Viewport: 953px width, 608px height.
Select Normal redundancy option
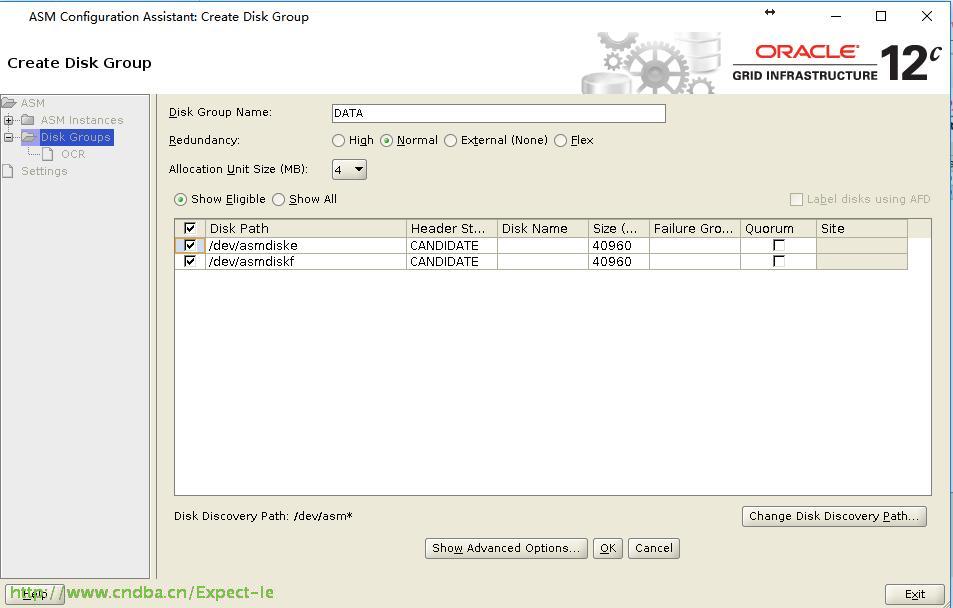[387, 140]
